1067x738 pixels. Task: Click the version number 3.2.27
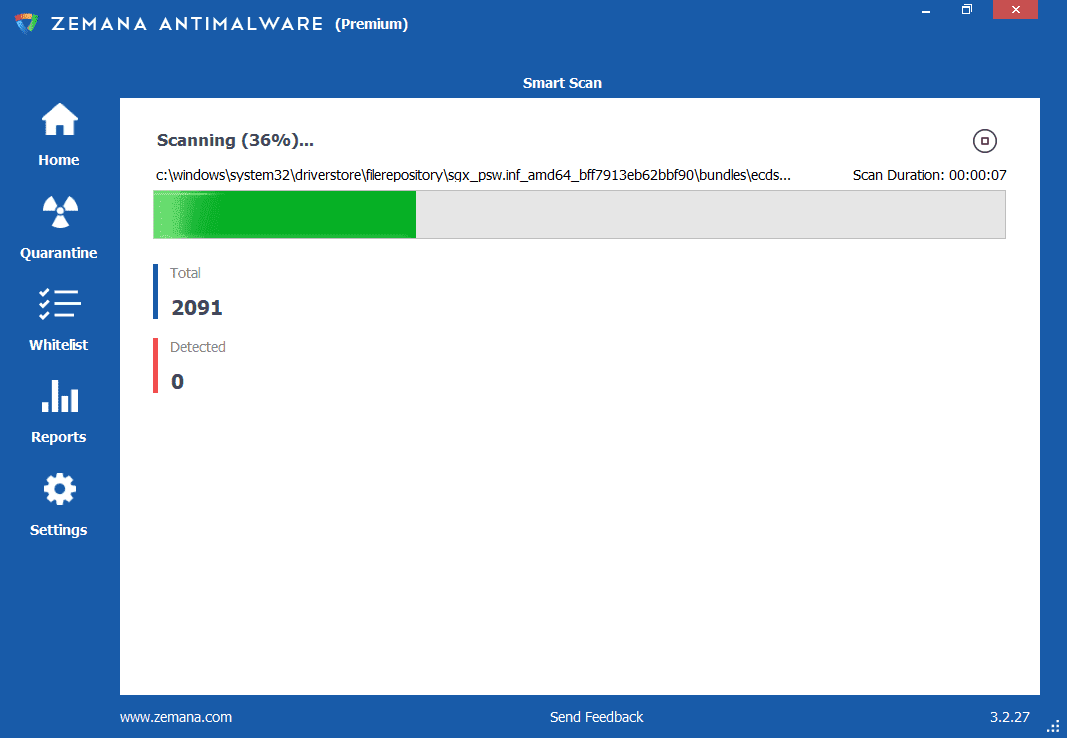pos(1010,717)
